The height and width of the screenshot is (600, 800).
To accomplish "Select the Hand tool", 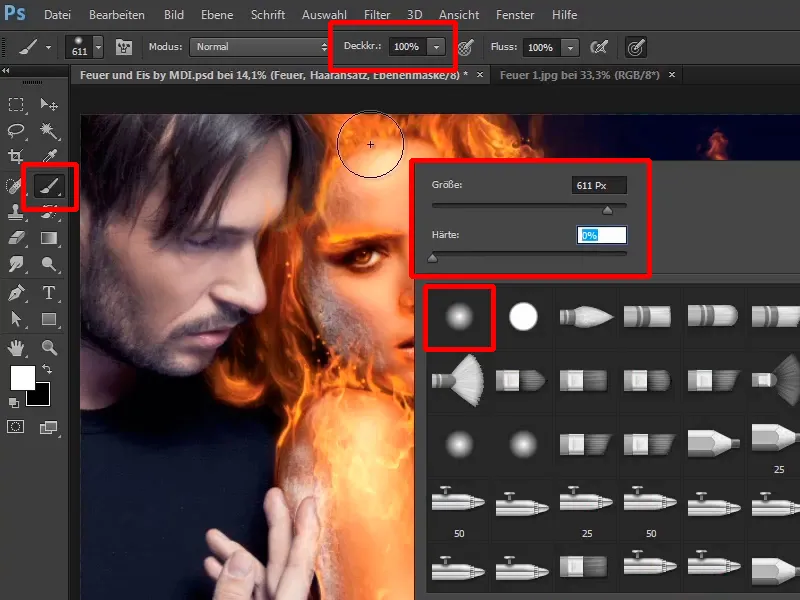I will click(16, 348).
